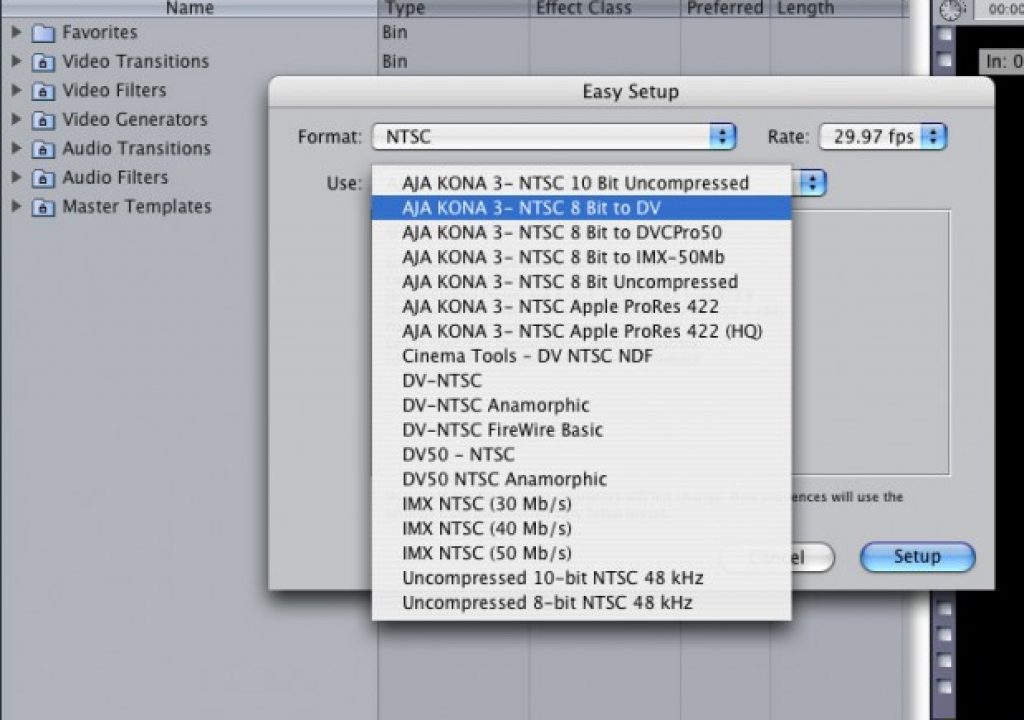Open the Format dropdown showing NTSC

click(x=554, y=137)
